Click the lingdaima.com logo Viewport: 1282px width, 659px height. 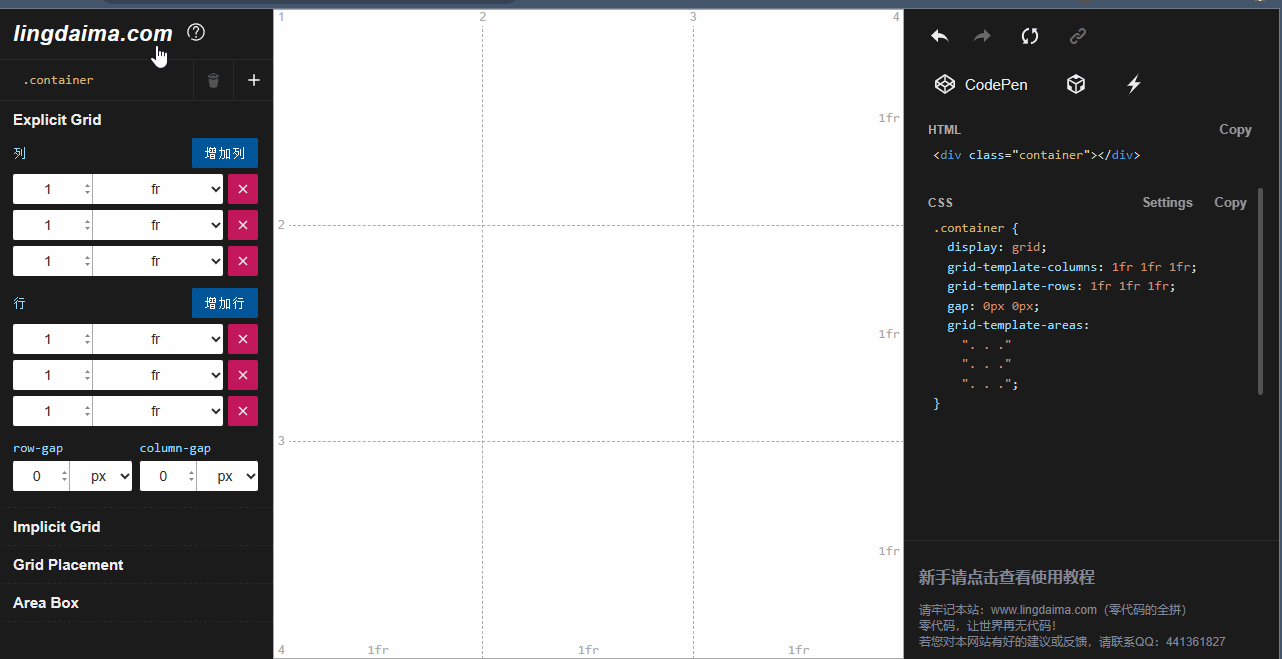(92, 33)
